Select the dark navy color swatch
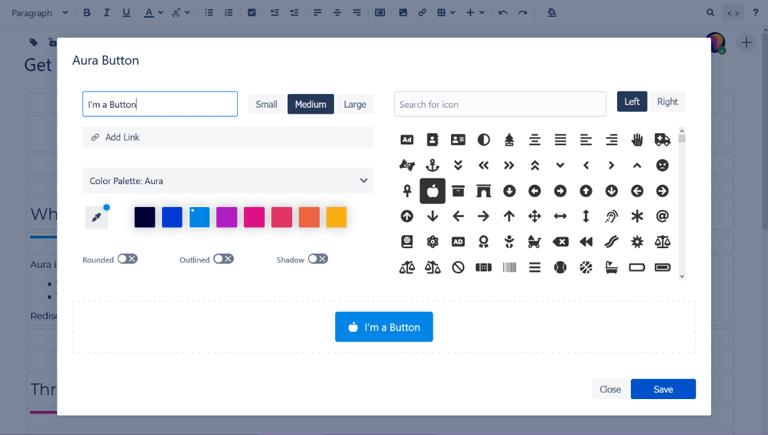Image resolution: width=768 pixels, height=435 pixels. [144, 217]
